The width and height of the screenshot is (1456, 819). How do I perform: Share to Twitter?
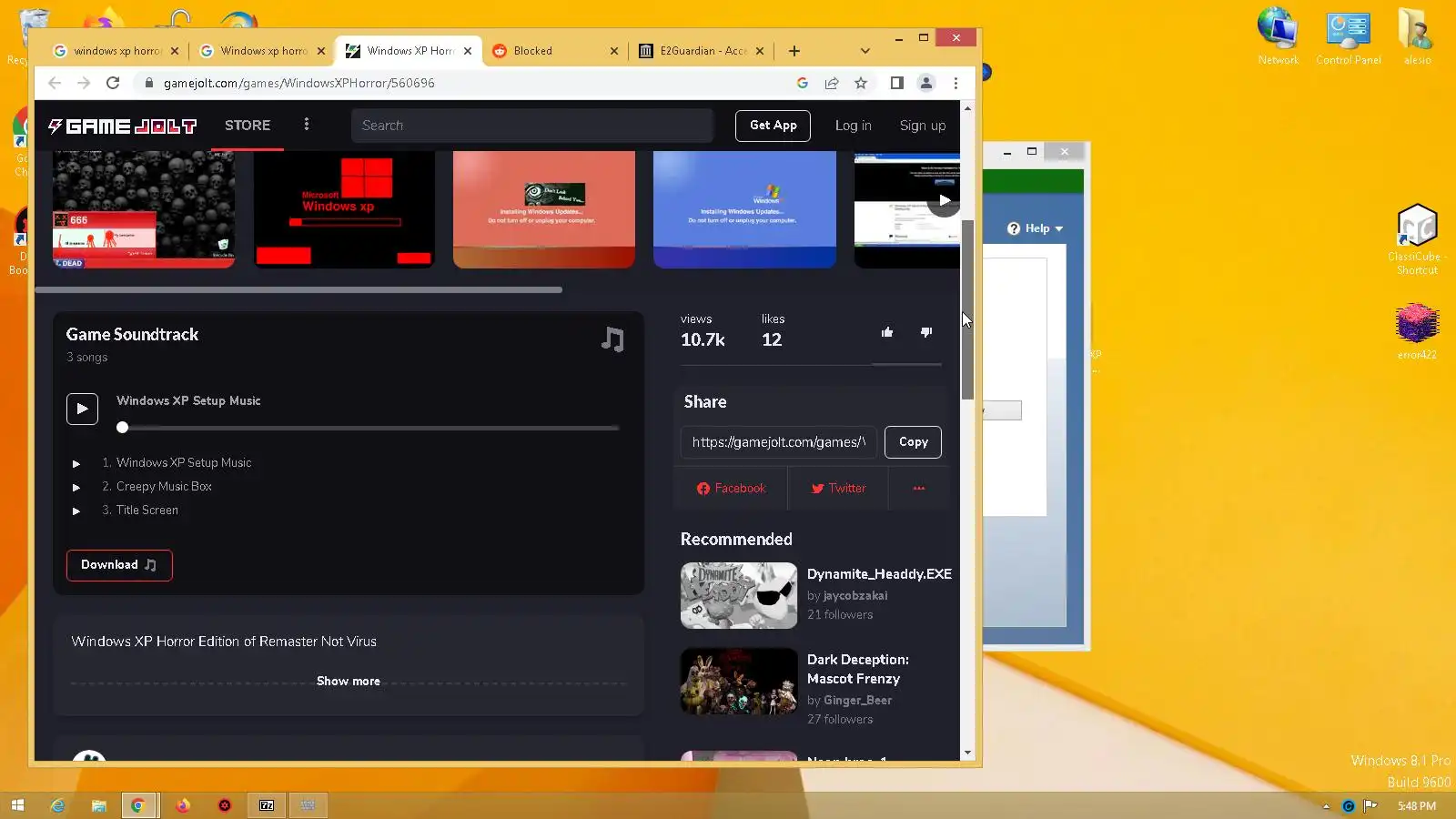(838, 489)
